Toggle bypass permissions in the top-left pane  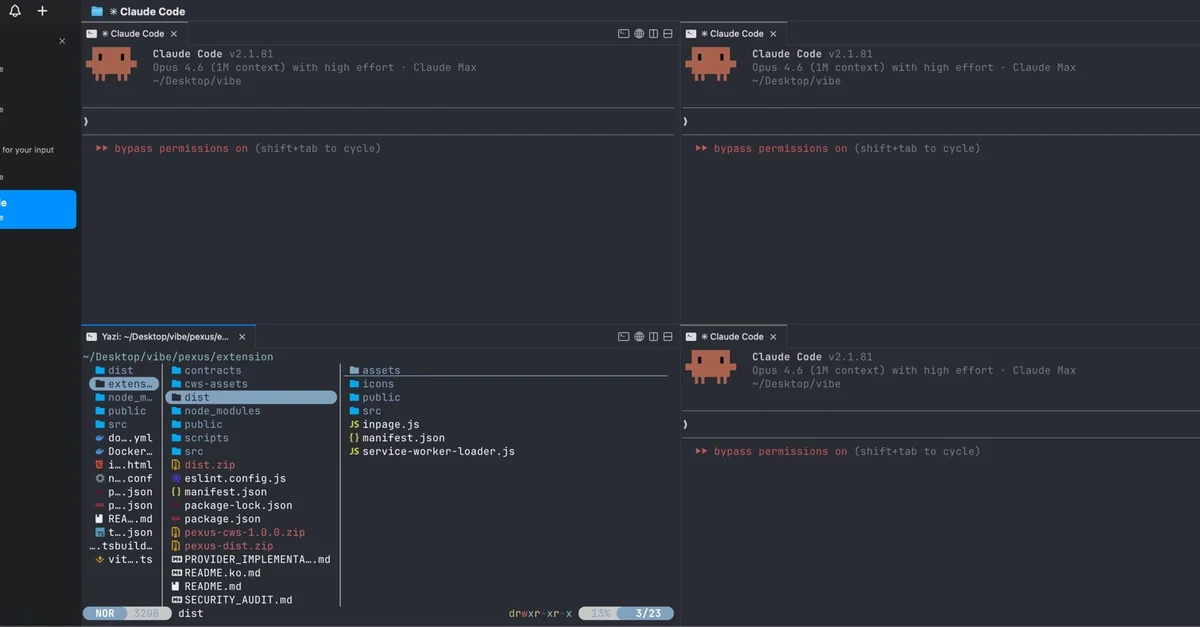click(180, 148)
